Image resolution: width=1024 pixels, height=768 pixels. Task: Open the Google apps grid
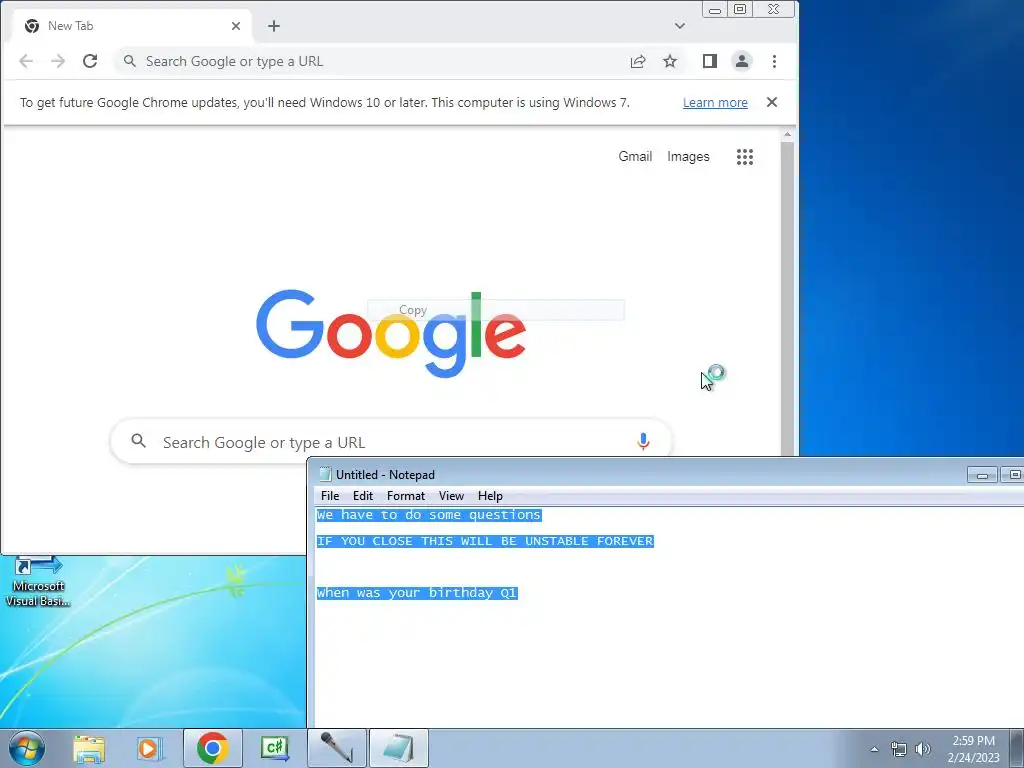coord(745,157)
